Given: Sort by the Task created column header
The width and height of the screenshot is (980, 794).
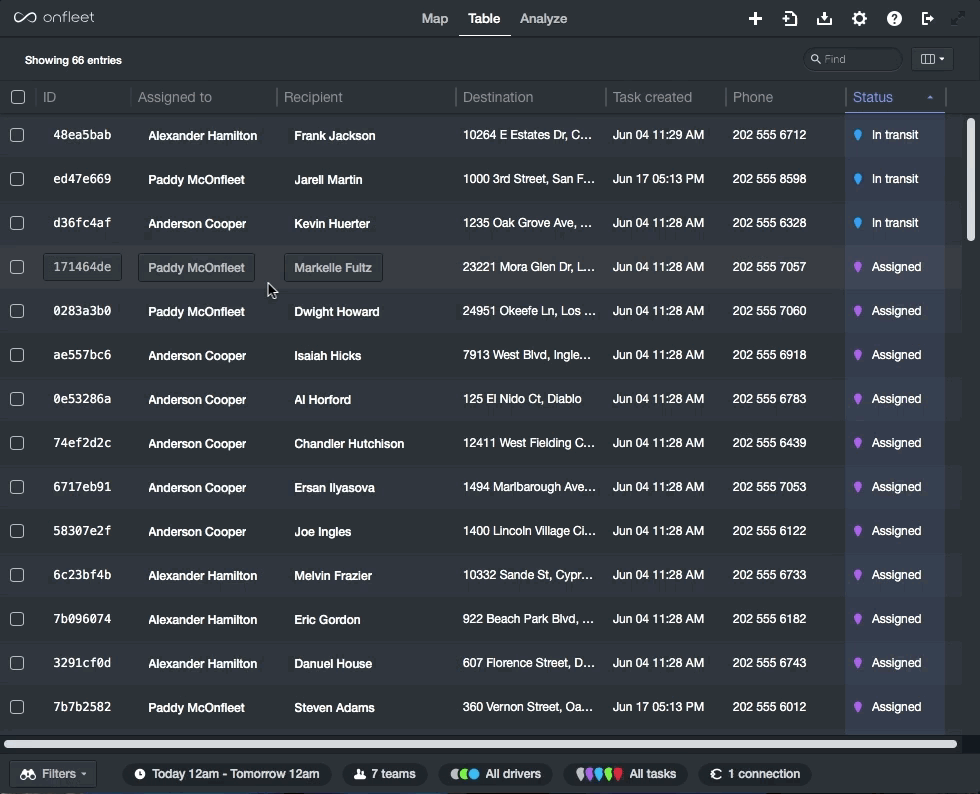Looking at the screenshot, I should click(x=652, y=97).
